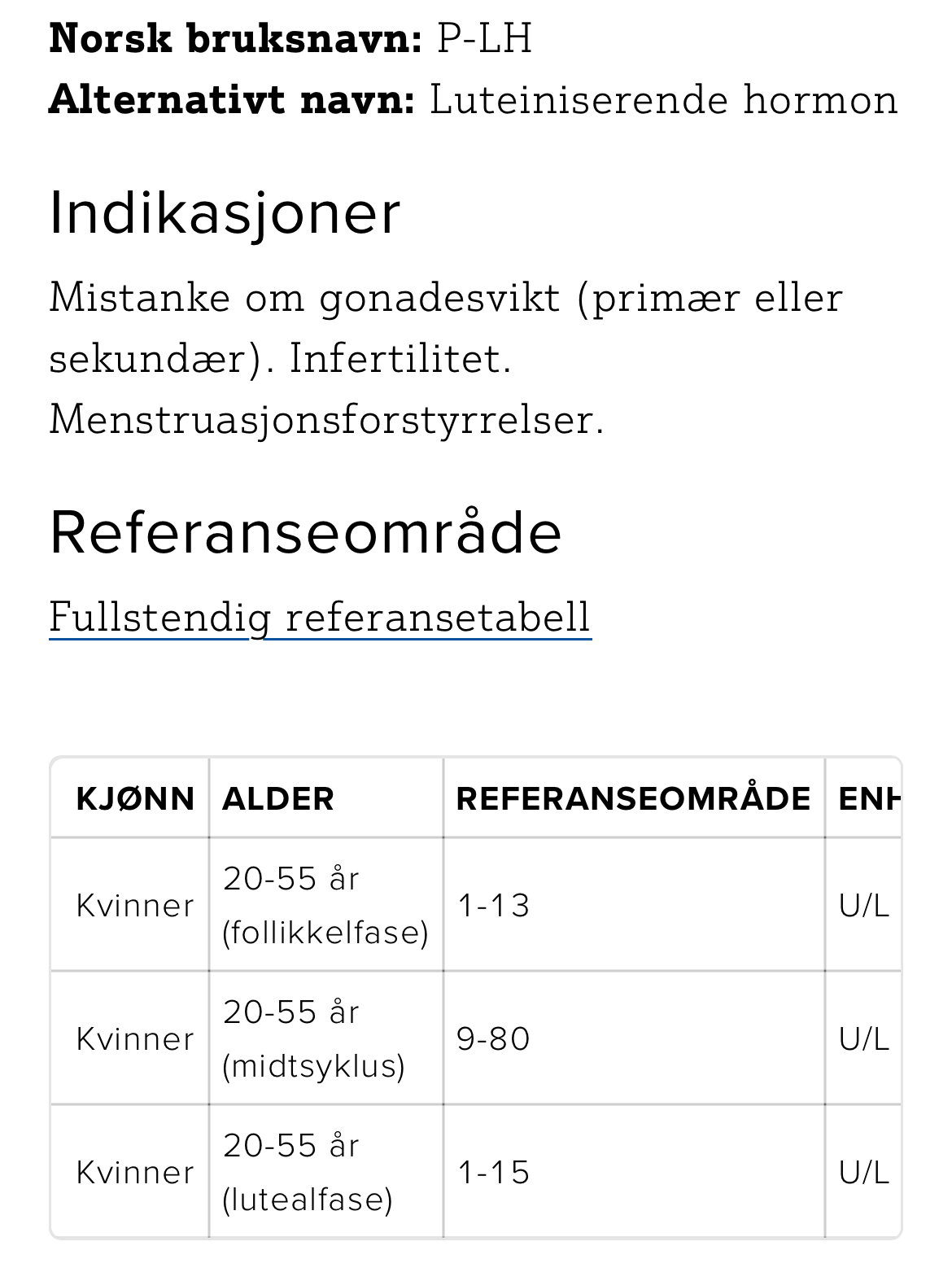Tap the 20-55 år (follikkelfase) age cell
The width and height of the screenshot is (952, 1272).
click(x=325, y=906)
